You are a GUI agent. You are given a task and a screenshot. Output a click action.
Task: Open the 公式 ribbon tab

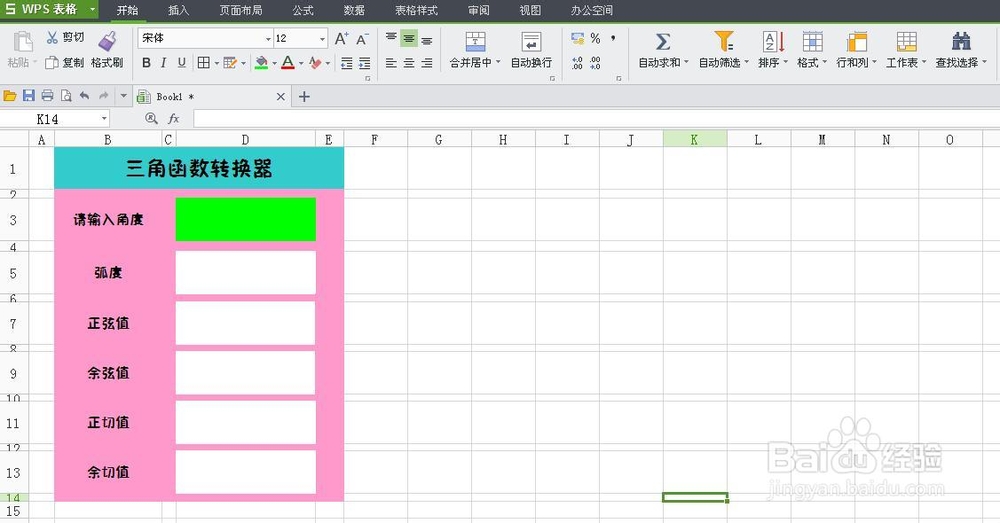coord(303,10)
